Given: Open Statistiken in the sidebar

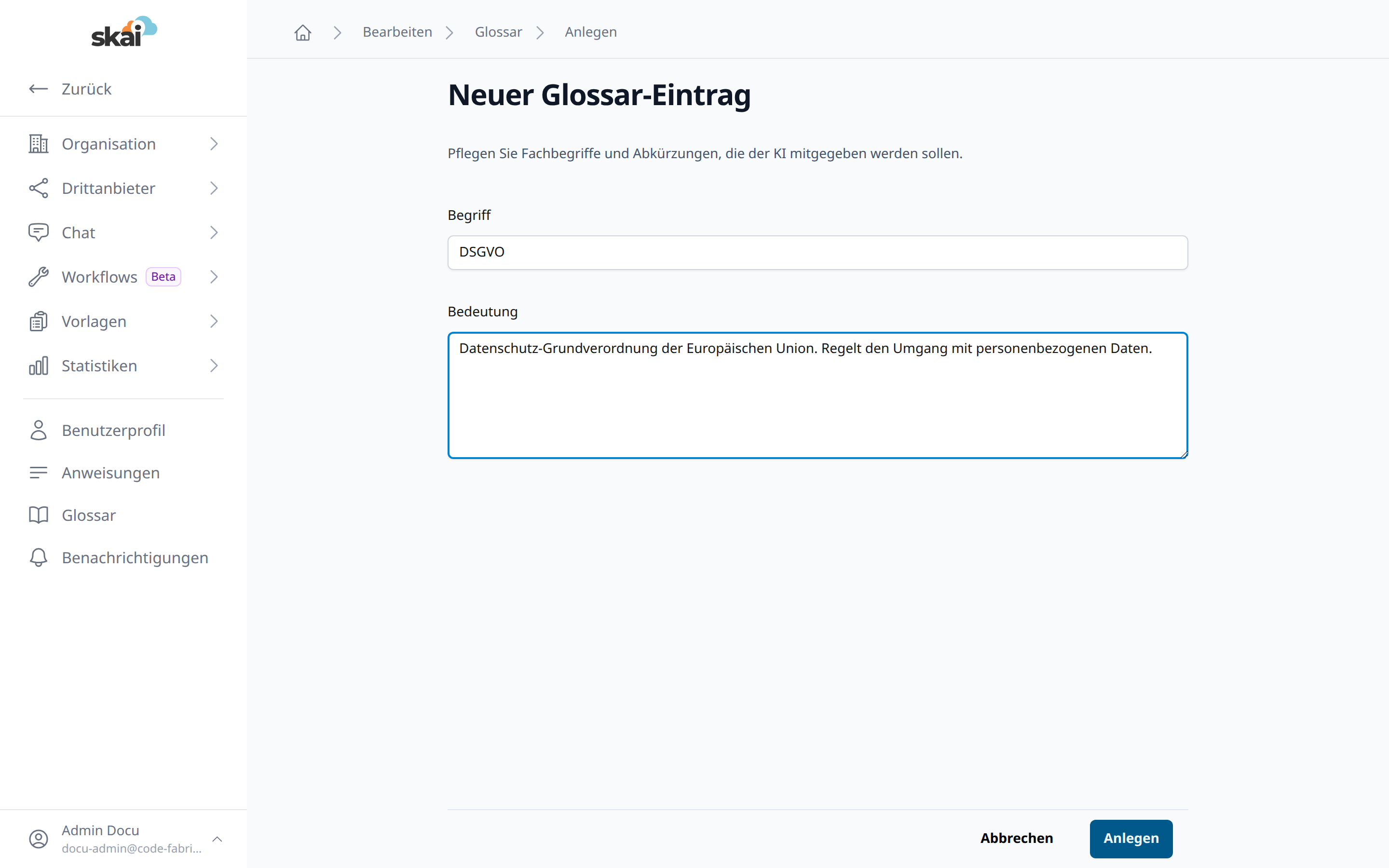Looking at the screenshot, I should point(123,366).
